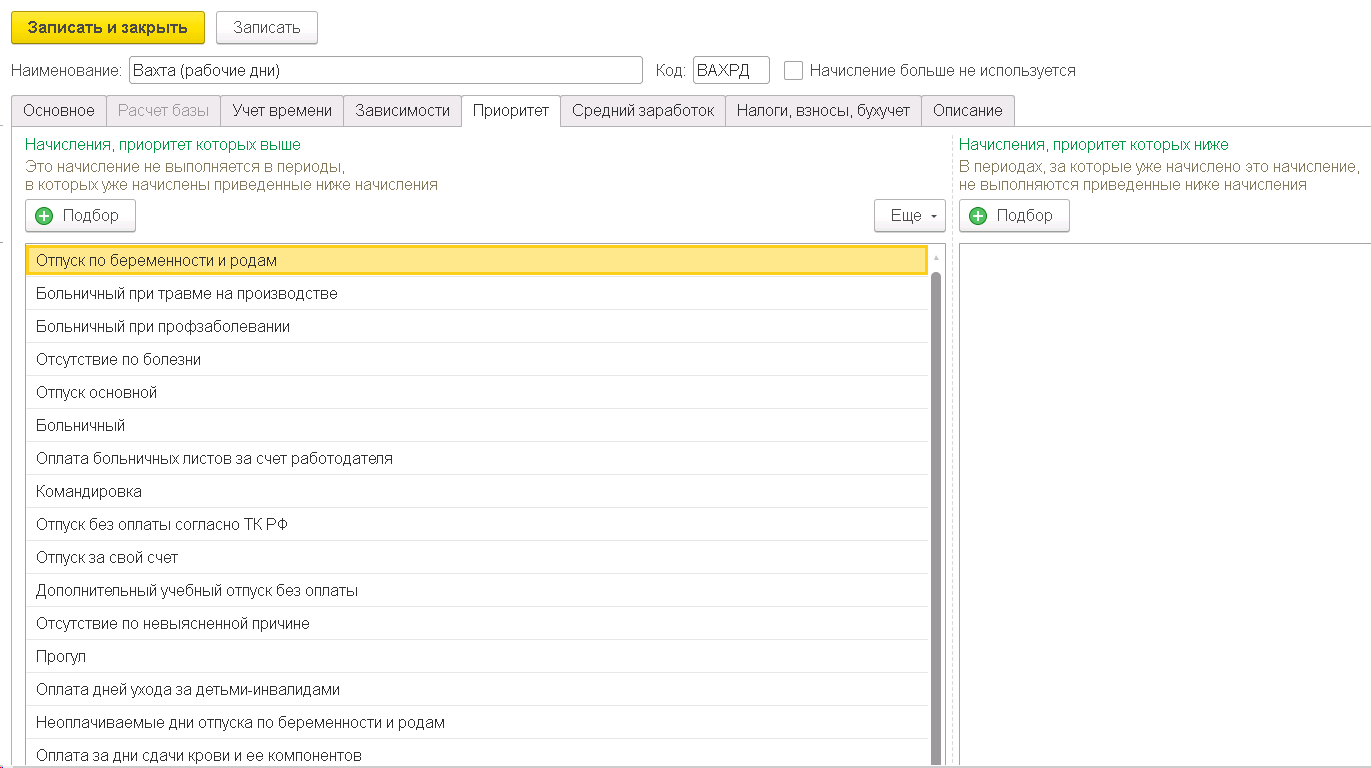The image size is (1371, 768).
Task: Click into the 'Наименование' input field
Action: (x=386, y=70)
